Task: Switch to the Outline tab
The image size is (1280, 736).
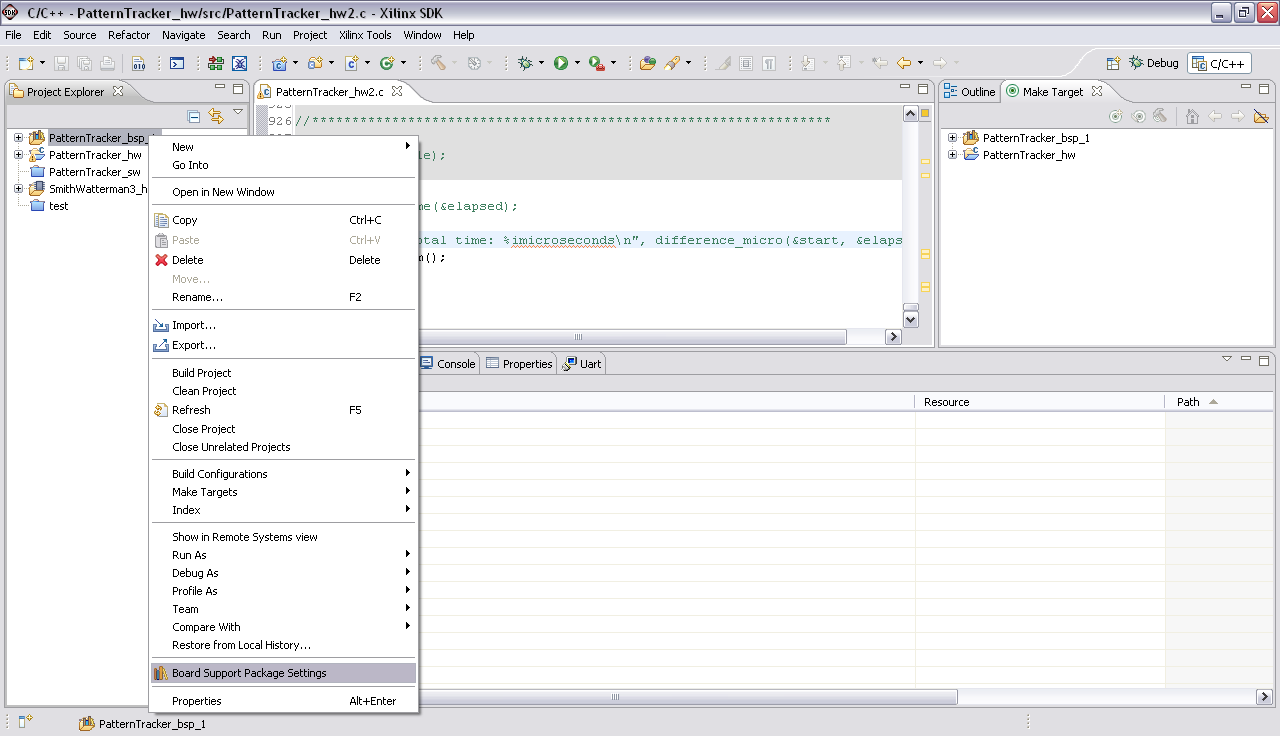Action: click(x=970, y=91)
